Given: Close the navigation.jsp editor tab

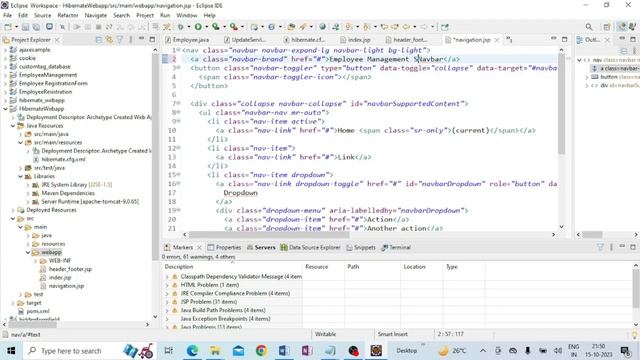Looking at the screenshot, I should [x=497, y=40].
